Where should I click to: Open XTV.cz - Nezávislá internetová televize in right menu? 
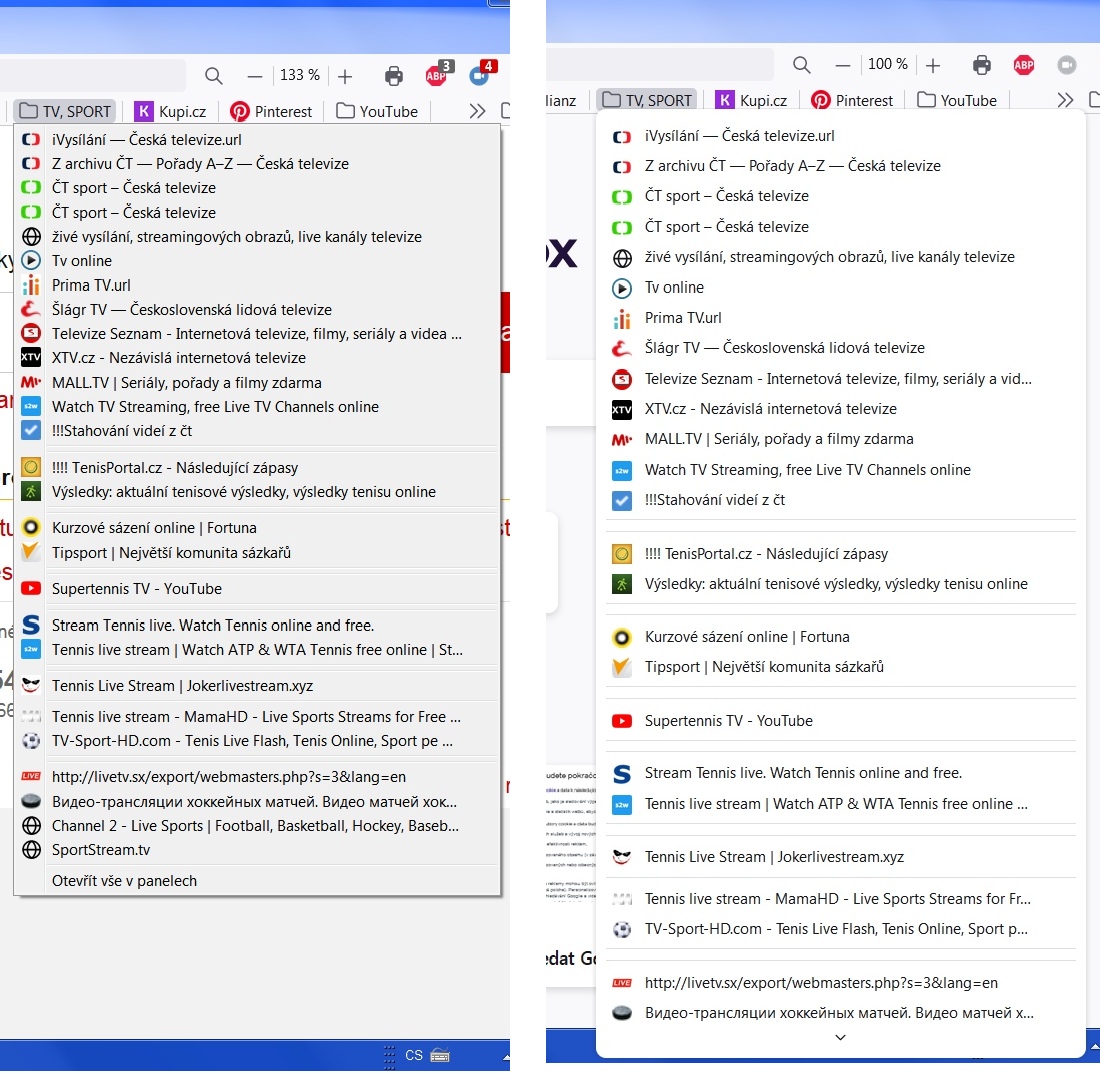click(x=840, y=409)
